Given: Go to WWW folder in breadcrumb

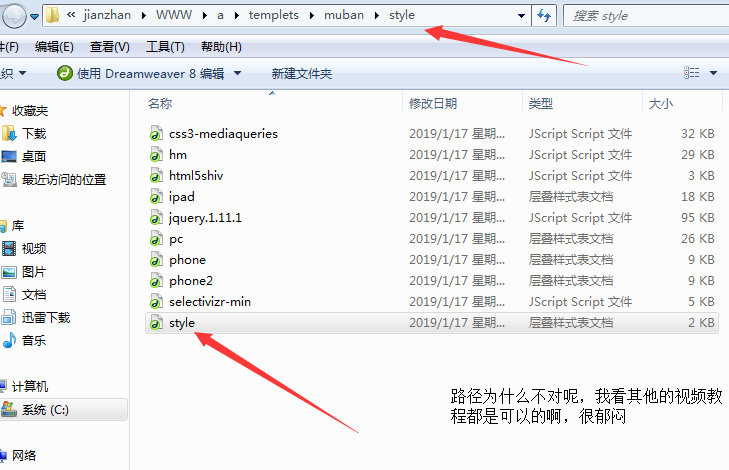Looking at the screenshot, I should point(174,15).
